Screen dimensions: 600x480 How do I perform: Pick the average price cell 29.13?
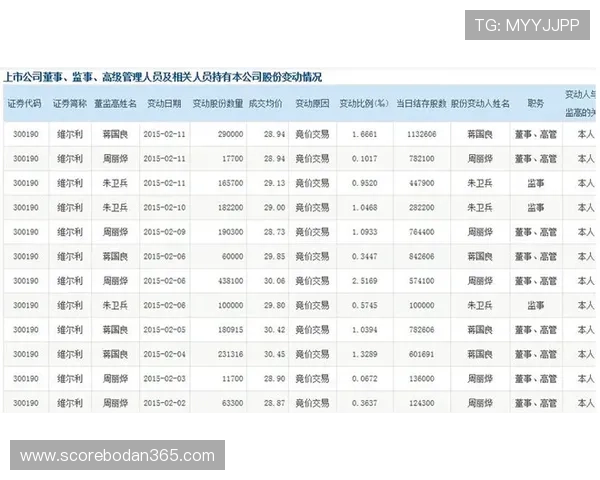pos(274,183)
